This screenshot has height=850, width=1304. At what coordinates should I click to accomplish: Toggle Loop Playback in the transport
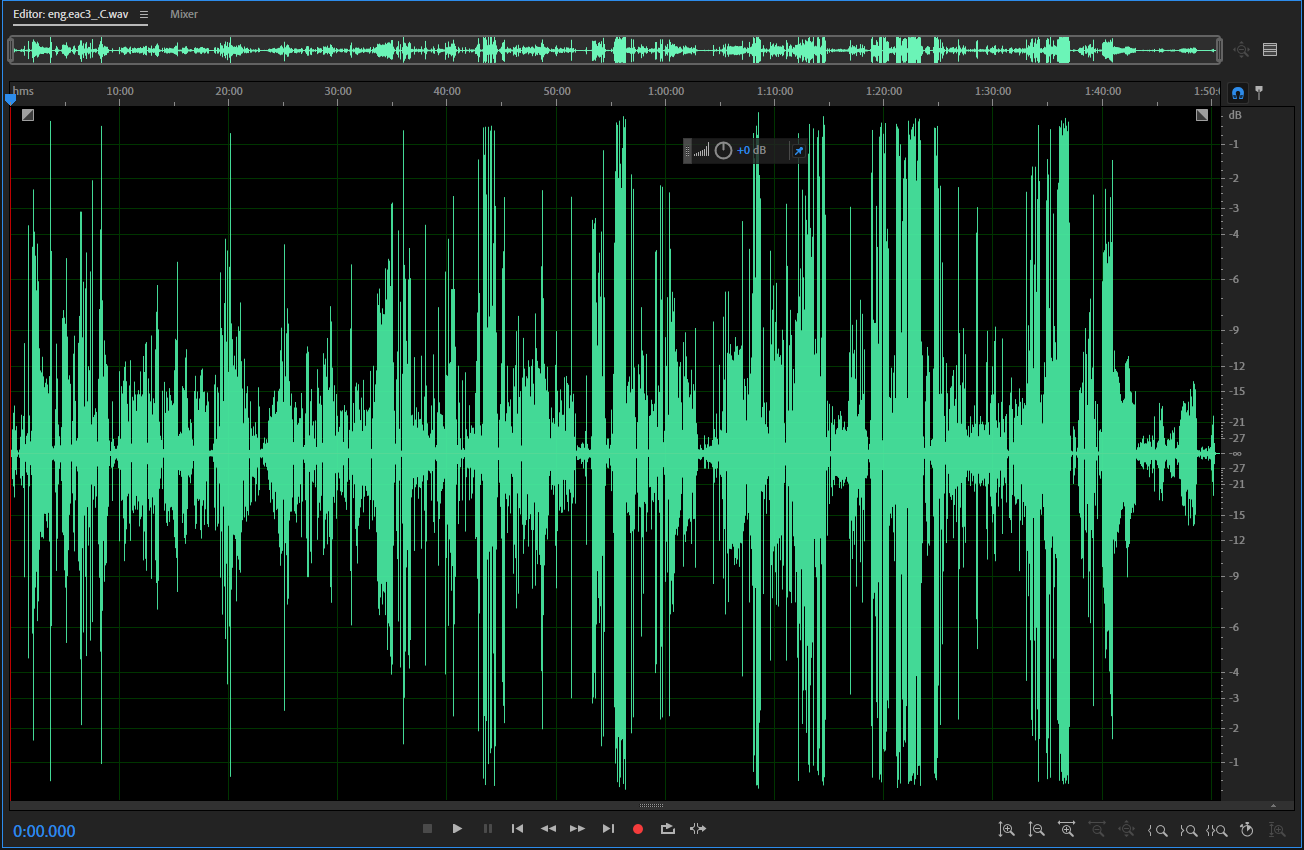(x=668, y=829)
